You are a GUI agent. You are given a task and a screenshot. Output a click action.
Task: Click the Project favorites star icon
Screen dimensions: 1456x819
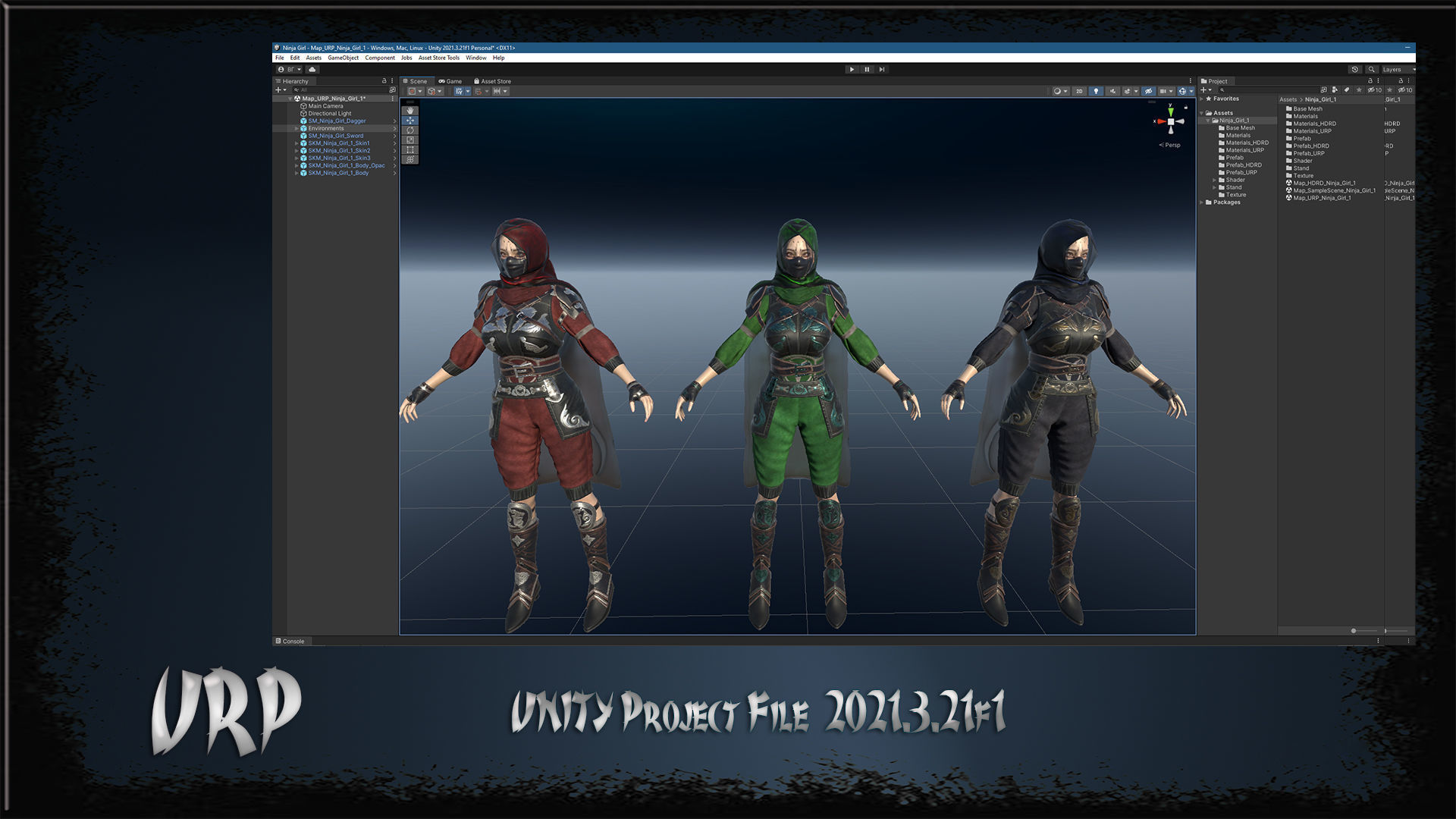tap(1359, 89)
